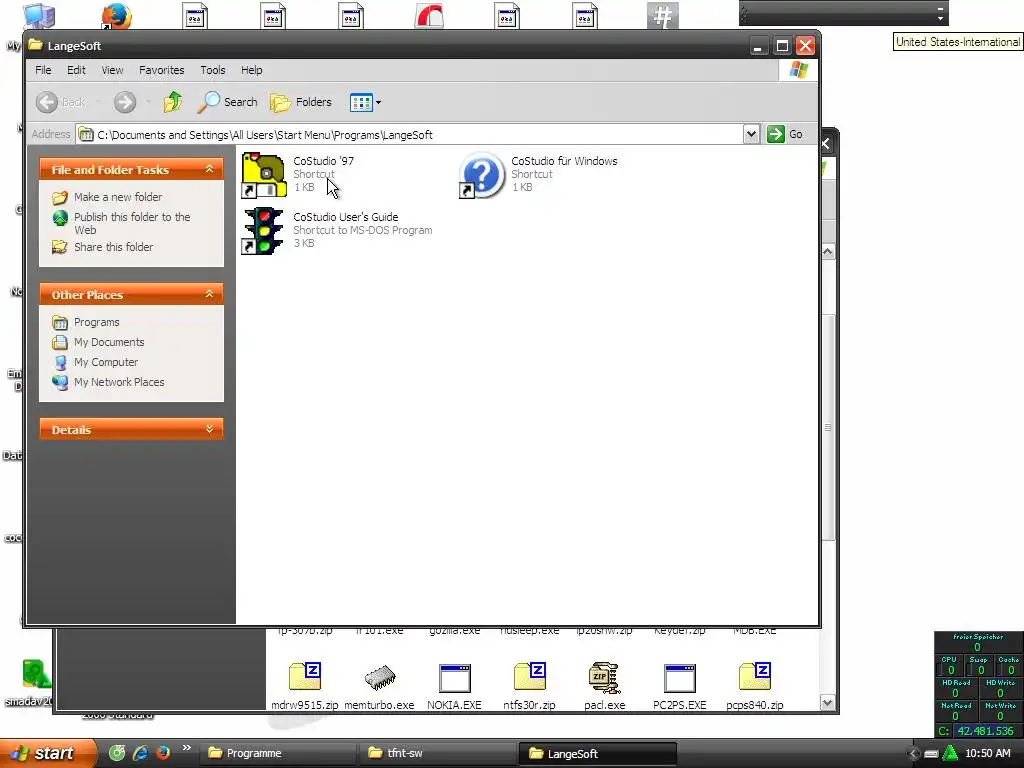The width and height of the screenshot is (1024, 768).
Task: Select mdrw9515.zip in the background window
Action: (304, 686)
